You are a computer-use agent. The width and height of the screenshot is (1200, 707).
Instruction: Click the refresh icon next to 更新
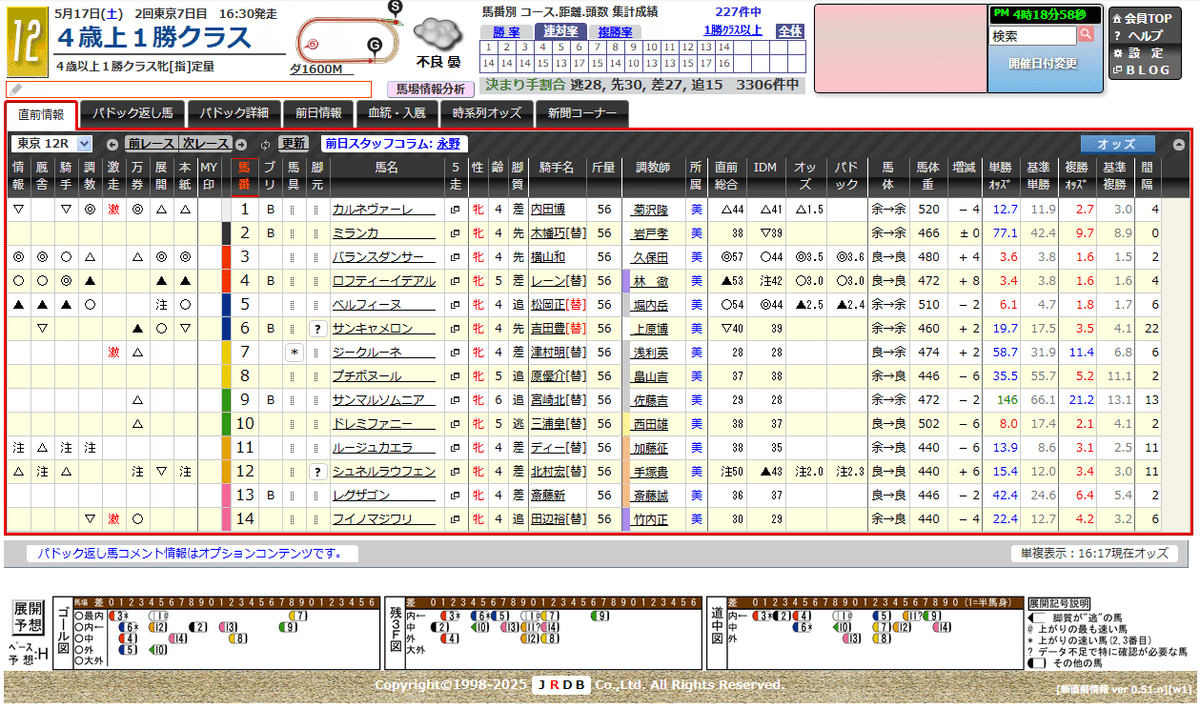264,142
